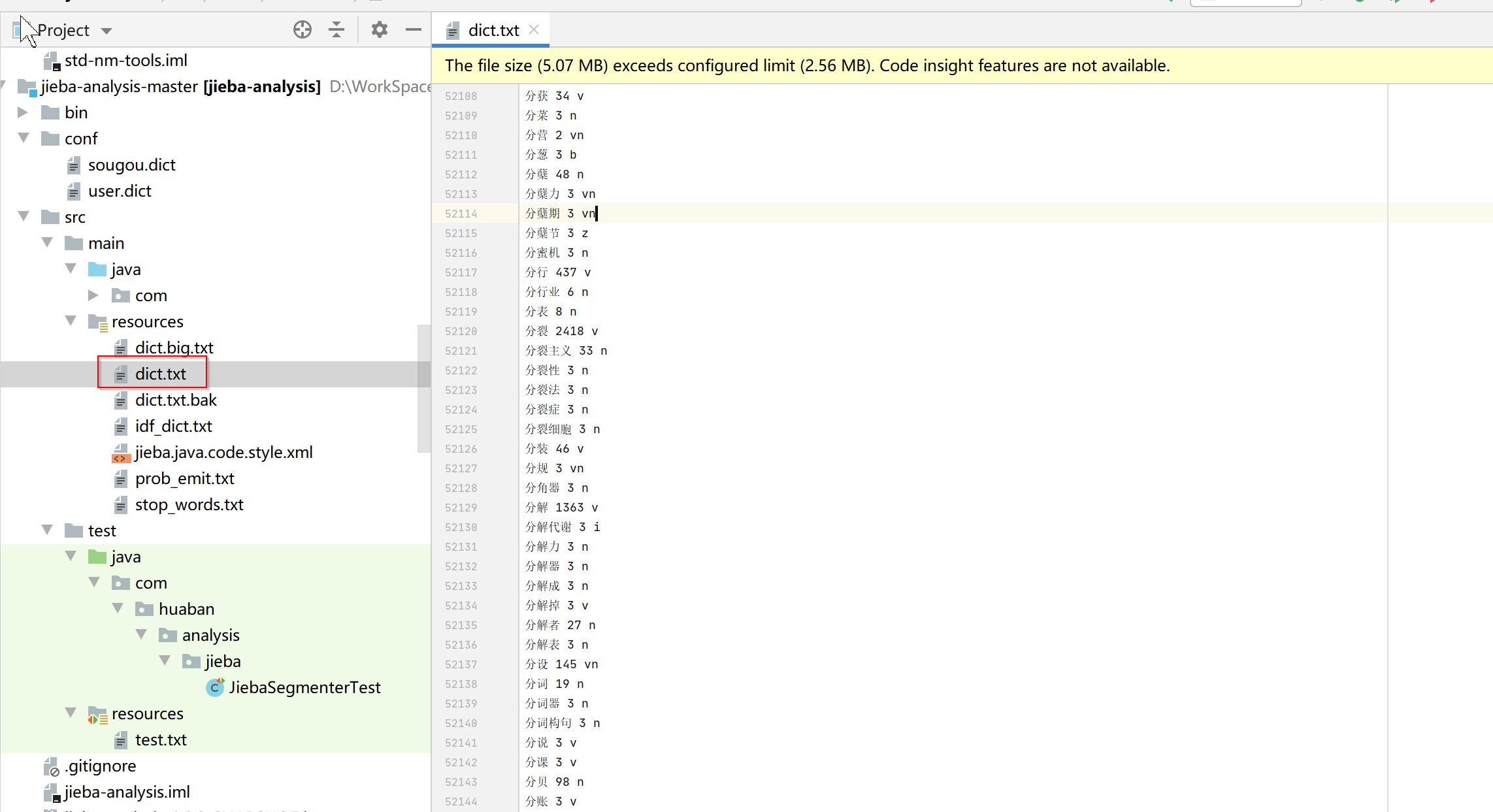1493x812 pixels.
Task: Close the dict.txt editor tab
Action: point(534,29)
